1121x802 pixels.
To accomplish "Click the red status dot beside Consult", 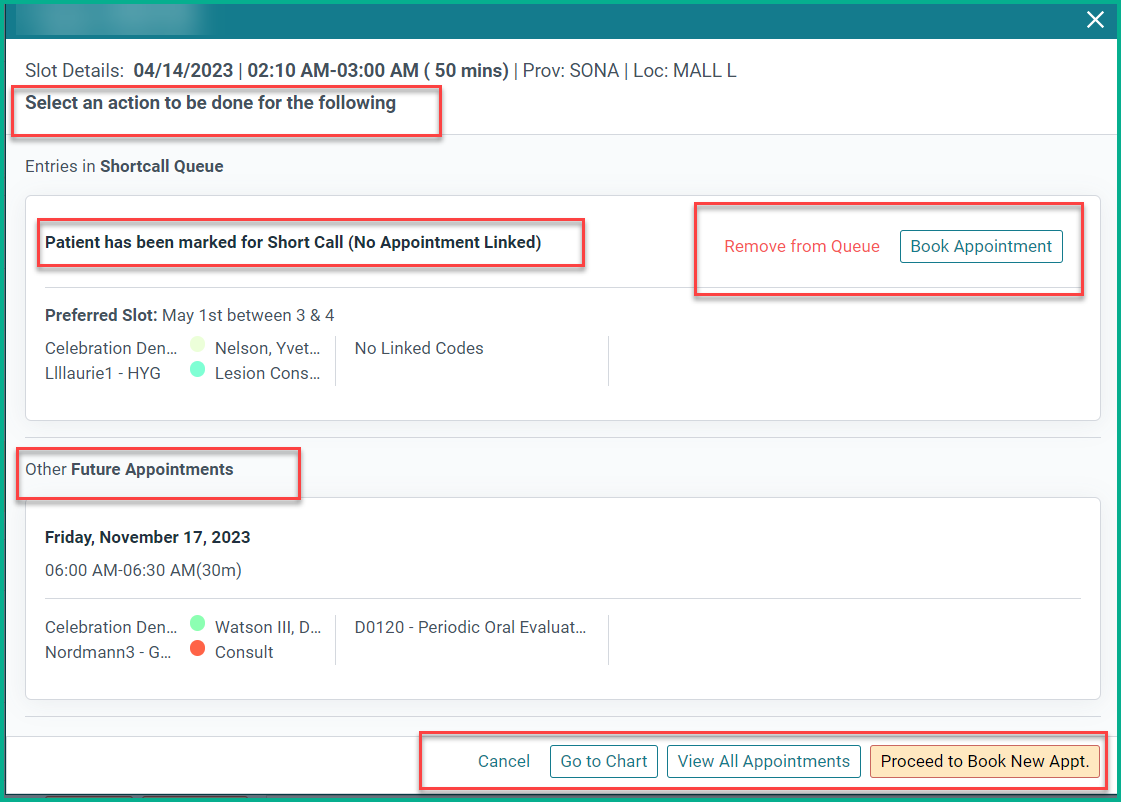I will point(199,651).
